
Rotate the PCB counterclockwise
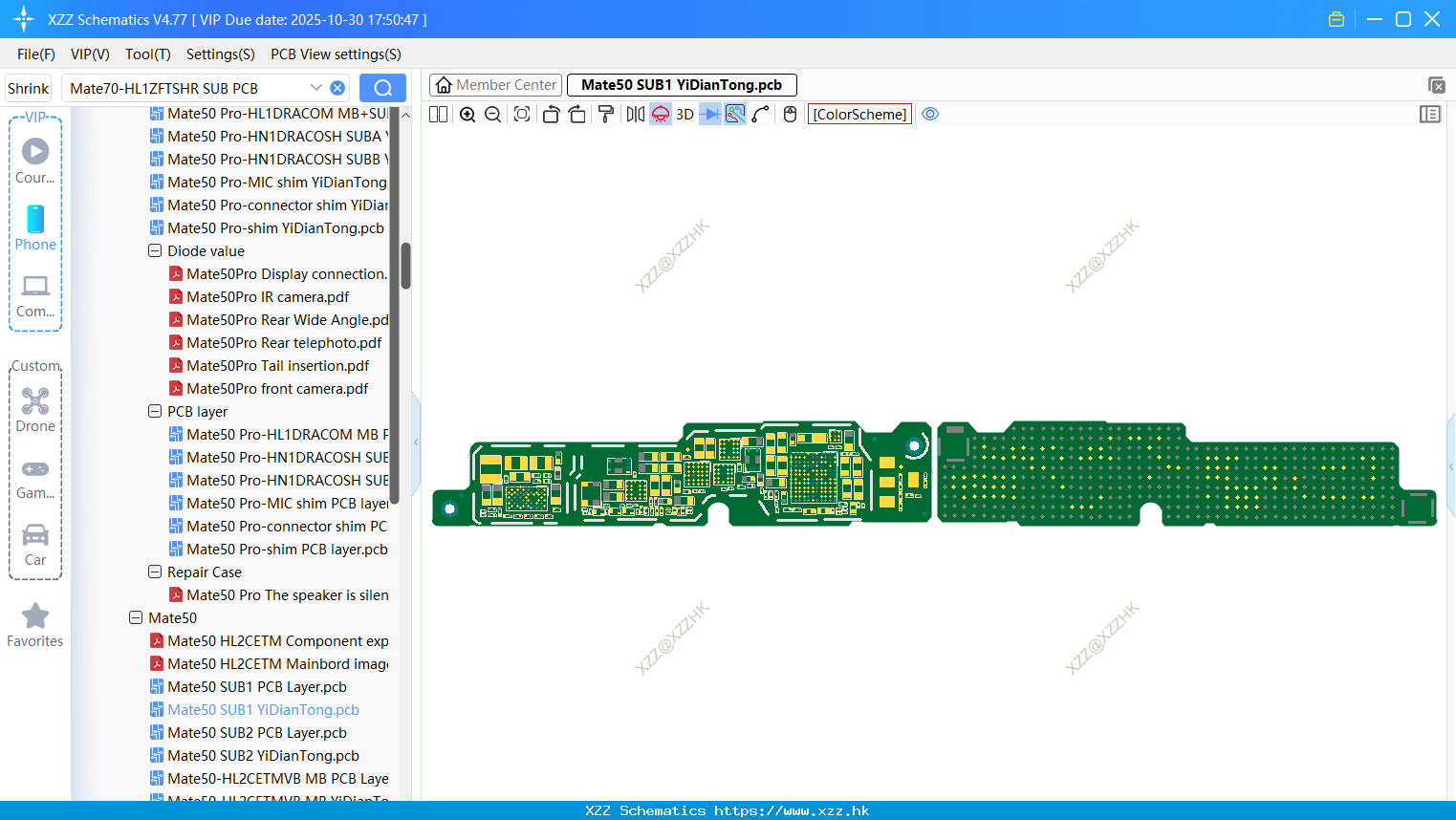[551, 115]
